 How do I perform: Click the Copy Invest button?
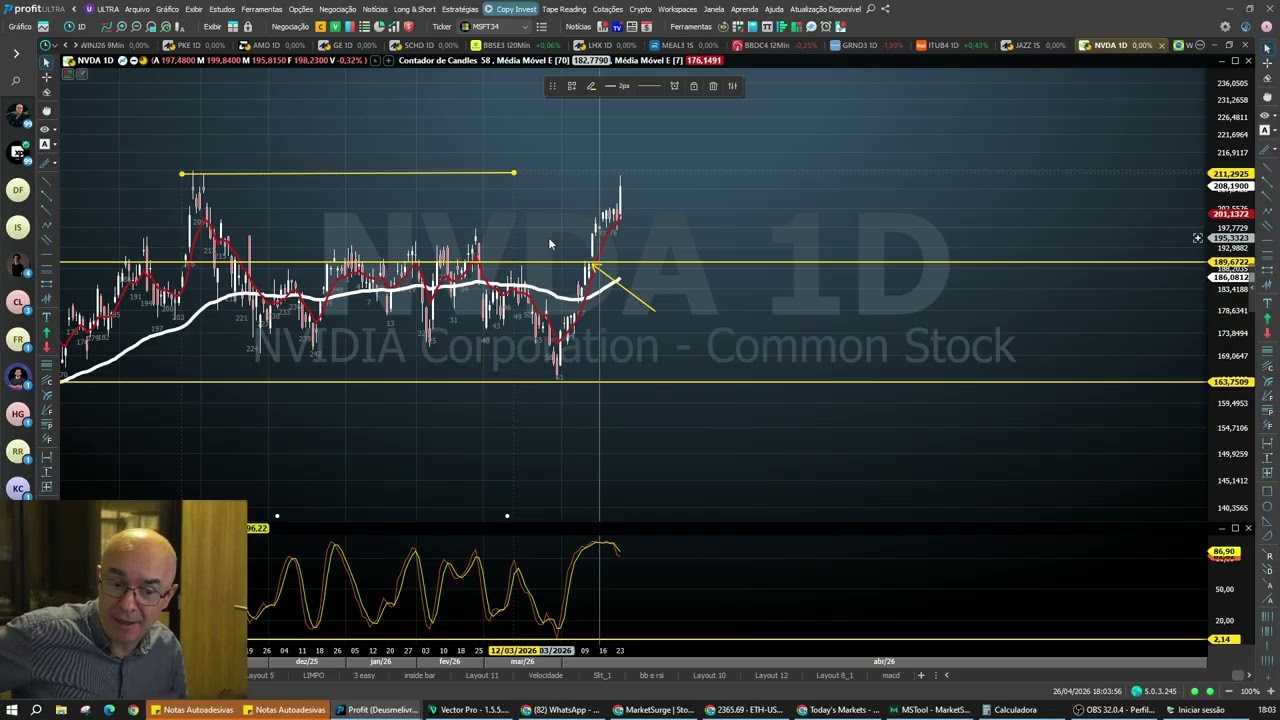511,9
